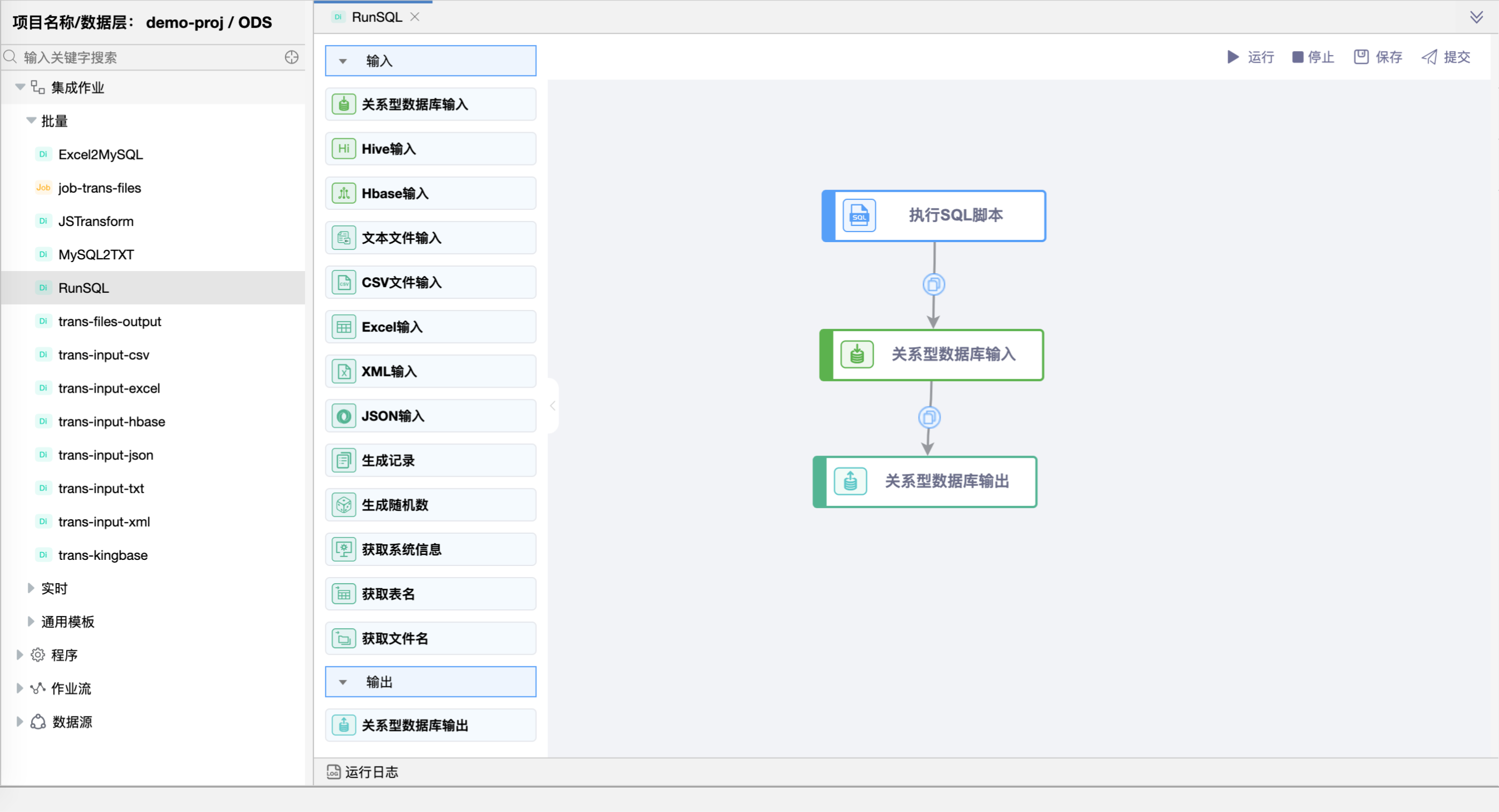Collapse the 输入 component category

click(x=342, y=60)
